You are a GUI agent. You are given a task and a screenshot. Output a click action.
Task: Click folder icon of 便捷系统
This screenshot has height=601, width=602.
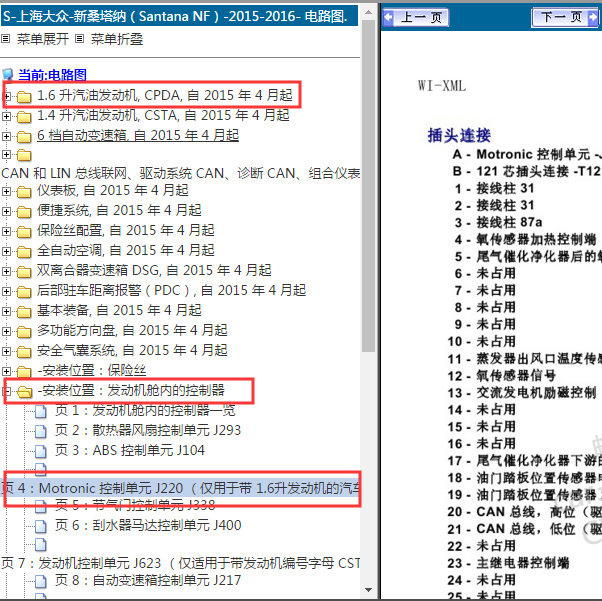24,212
